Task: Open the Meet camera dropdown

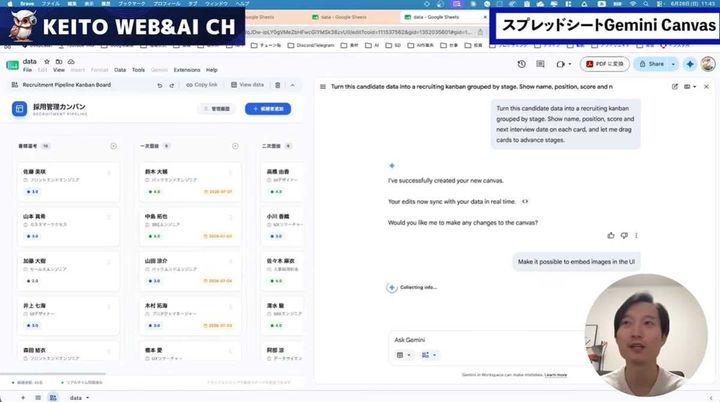Action: [x=563, y=64]
